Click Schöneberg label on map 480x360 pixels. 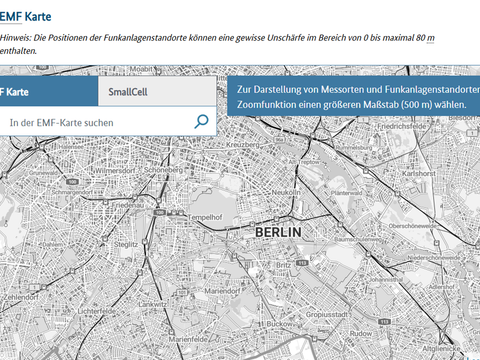[x=163, y=170]
